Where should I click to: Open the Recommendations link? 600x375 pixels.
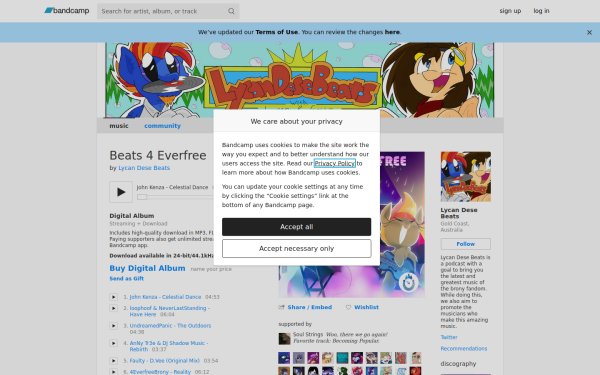click(464, 349)
